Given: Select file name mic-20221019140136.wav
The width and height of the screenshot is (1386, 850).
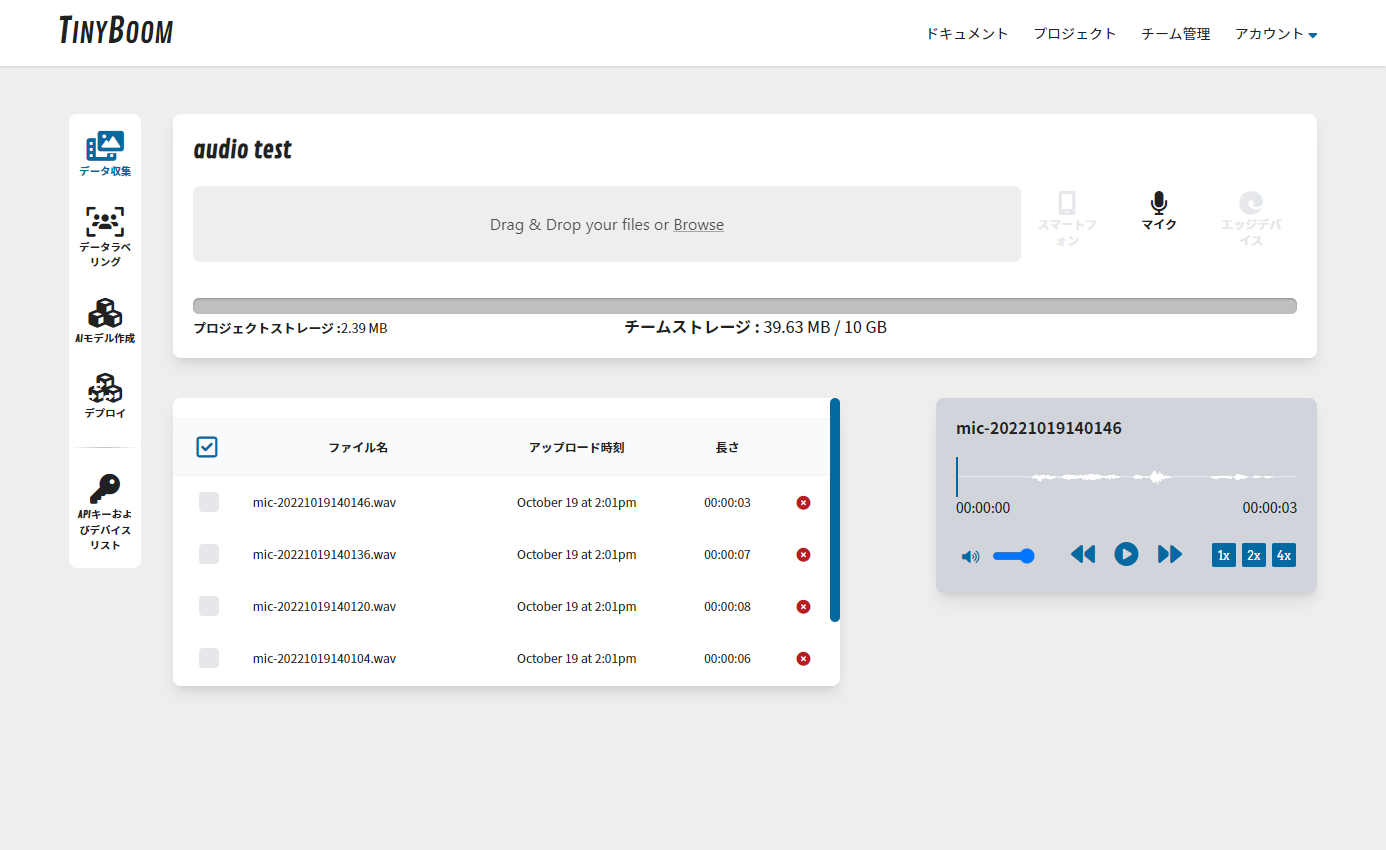Looking at the screenshot, I should [x=325, y=554].
